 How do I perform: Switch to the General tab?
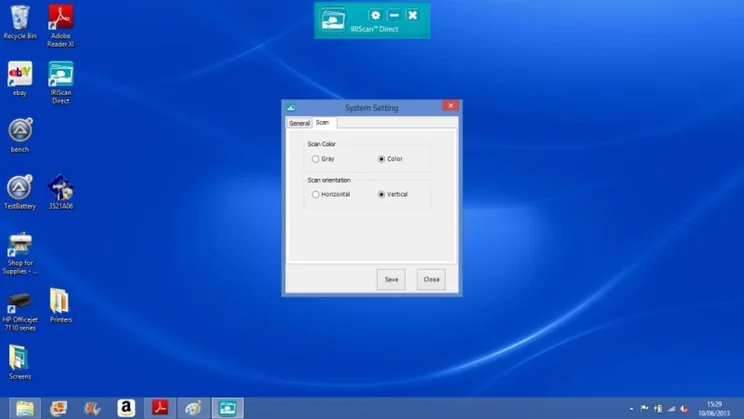click(298, 123)
